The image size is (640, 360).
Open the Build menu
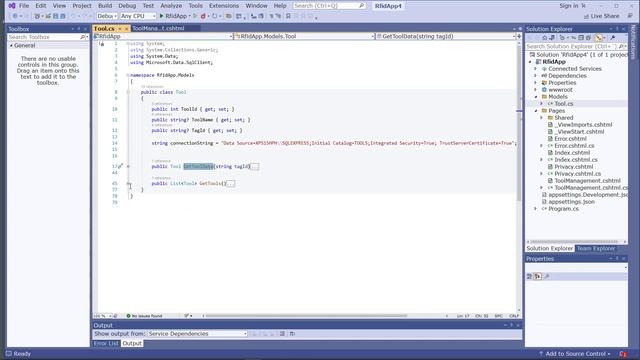(105, 6)
